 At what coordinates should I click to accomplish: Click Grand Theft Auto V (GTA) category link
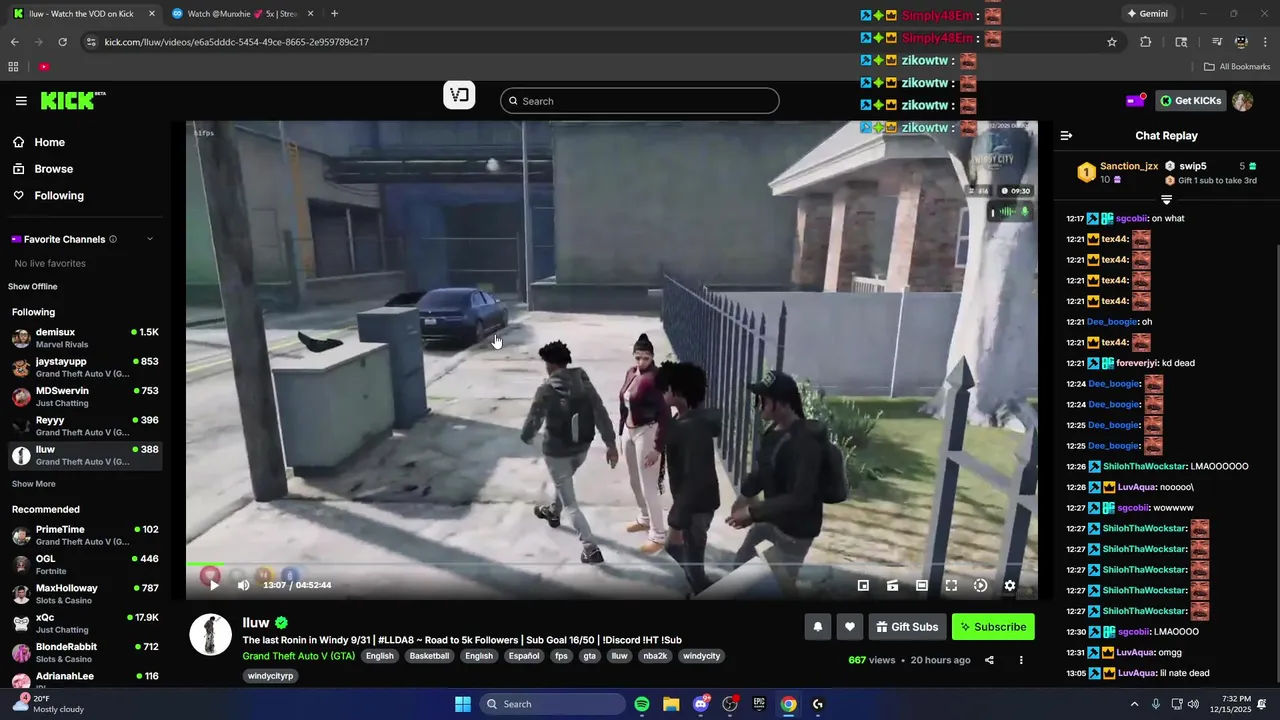(x=298, y=656)
